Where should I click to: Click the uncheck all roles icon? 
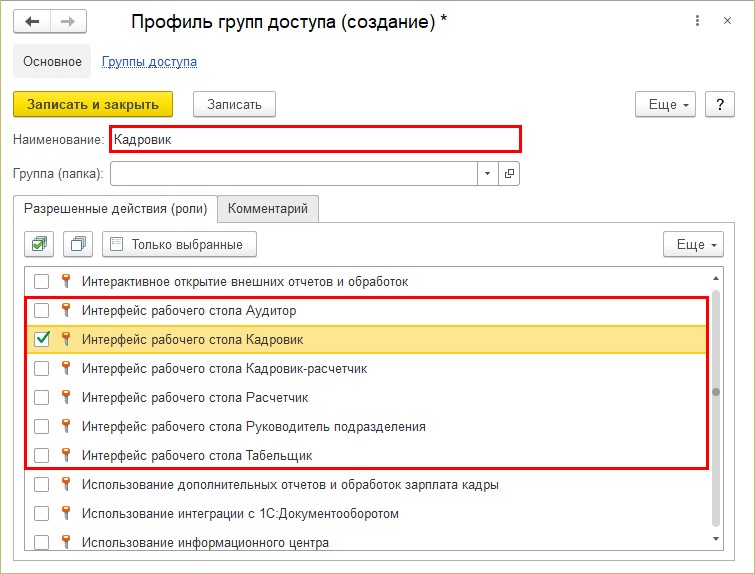[x=78, y=244]
